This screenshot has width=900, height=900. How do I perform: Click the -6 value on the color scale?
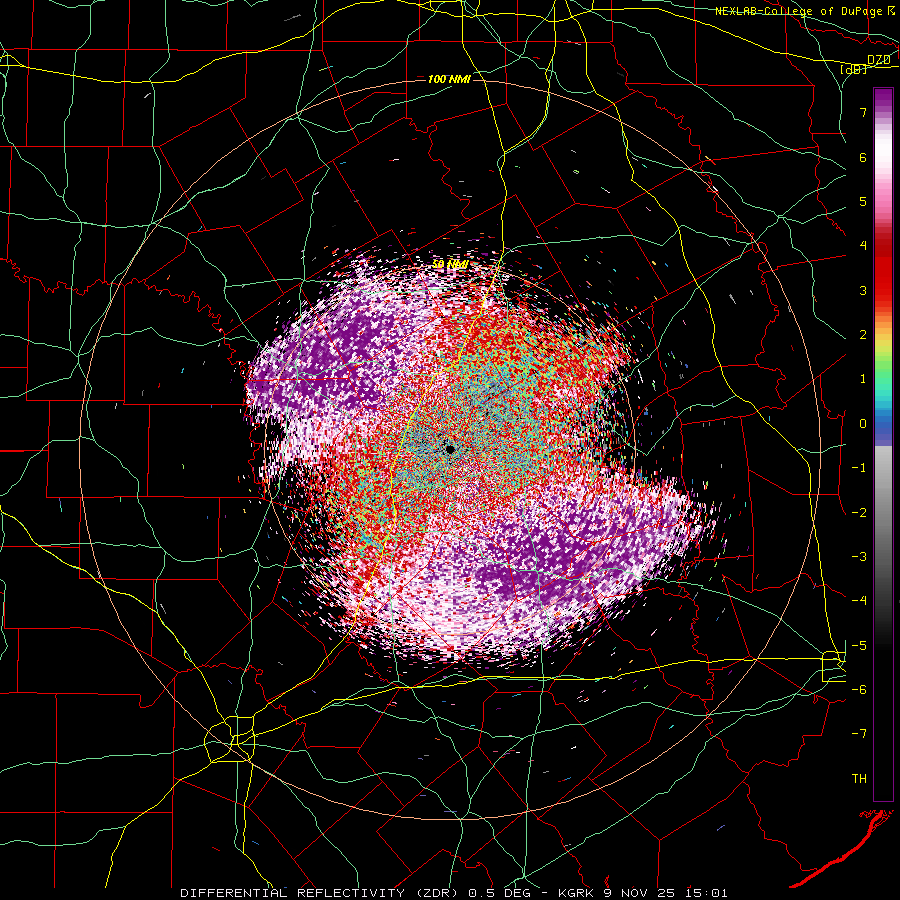859,690
